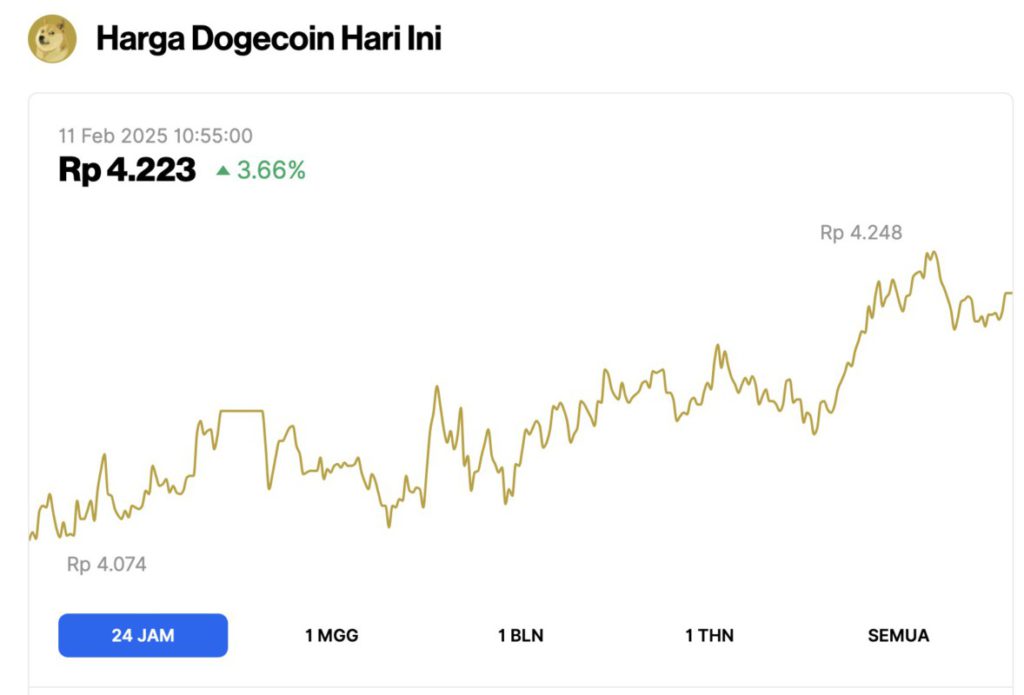Click the deepest mid-chart trough on the line
The width and height of the screenshot is (1024, 695).
(x=389, y=525)
